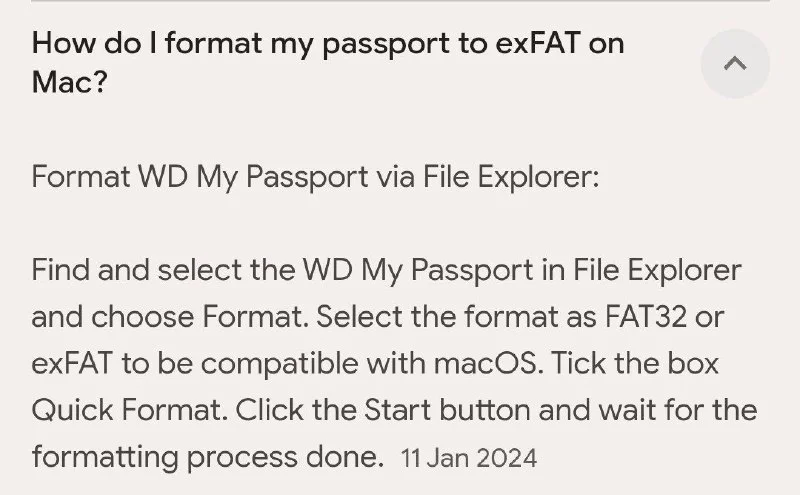The width and height of the screenshot is (800, 495).
Task: Click the date "11 Jan 2024"
Action: coord(468,459)
